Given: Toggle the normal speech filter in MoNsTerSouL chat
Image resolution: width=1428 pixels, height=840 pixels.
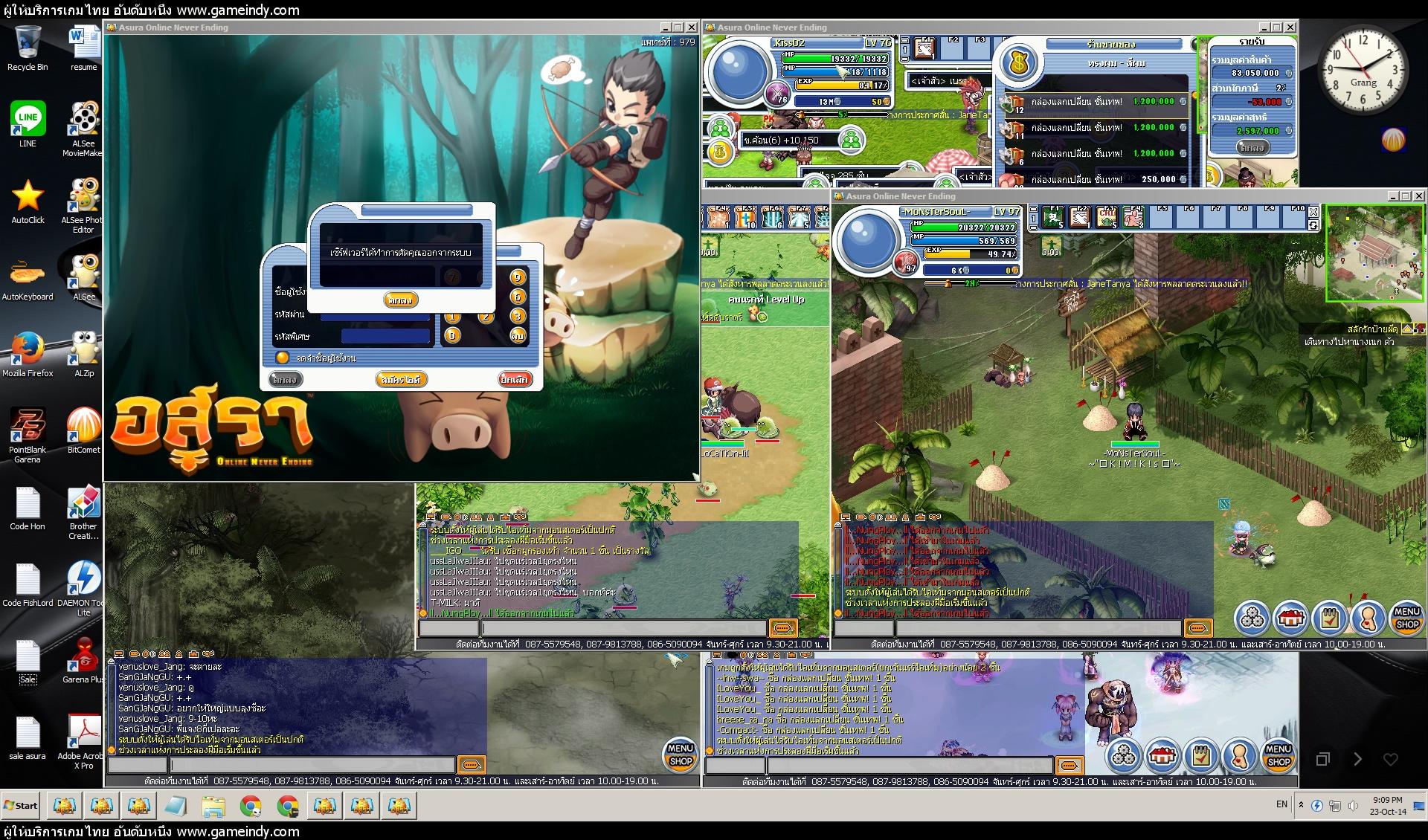Looking at the screenshot, I should (x=861, y=517).
